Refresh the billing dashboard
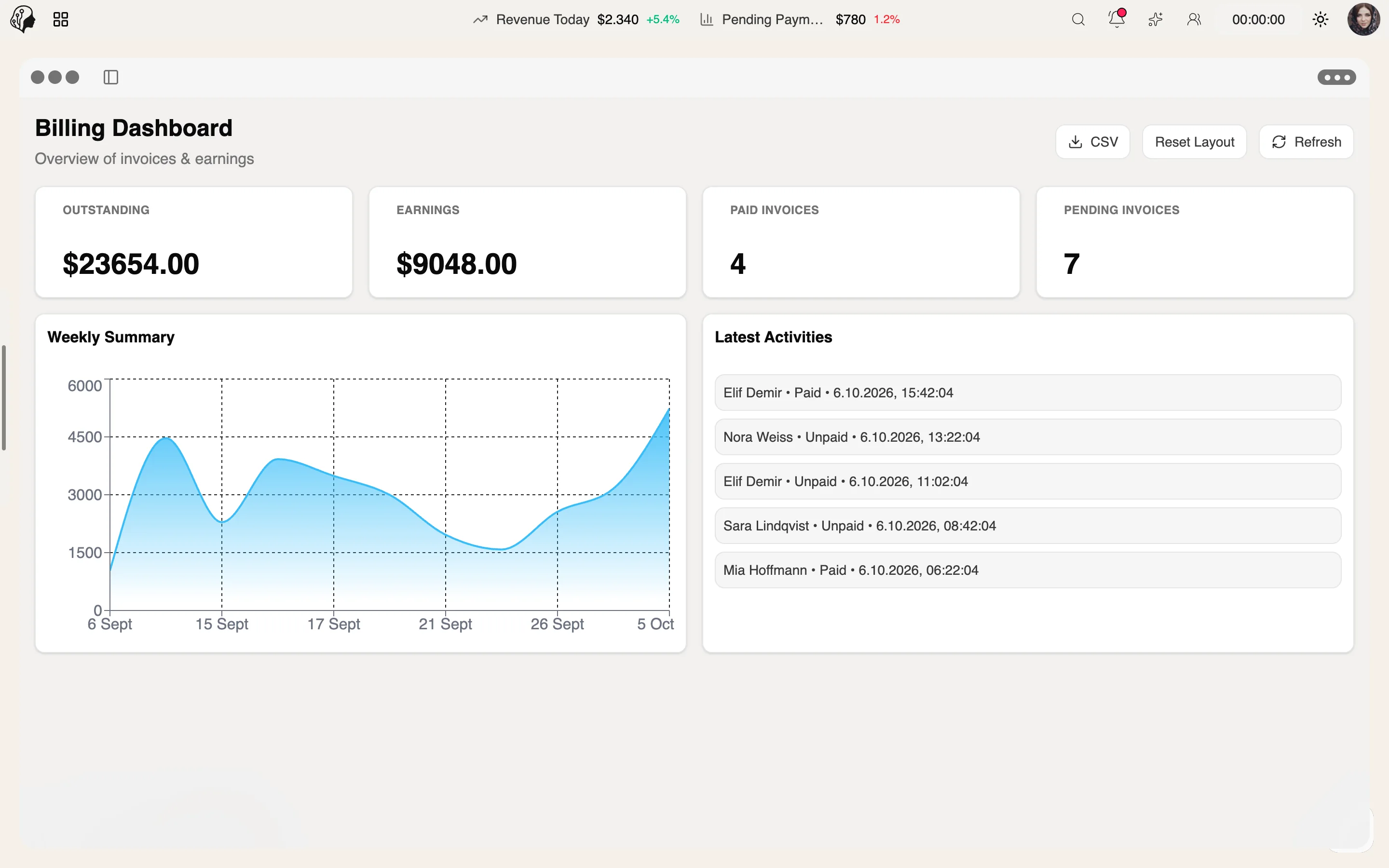Viewport: 1389px width, 868px height. (x=1307, y=142)
